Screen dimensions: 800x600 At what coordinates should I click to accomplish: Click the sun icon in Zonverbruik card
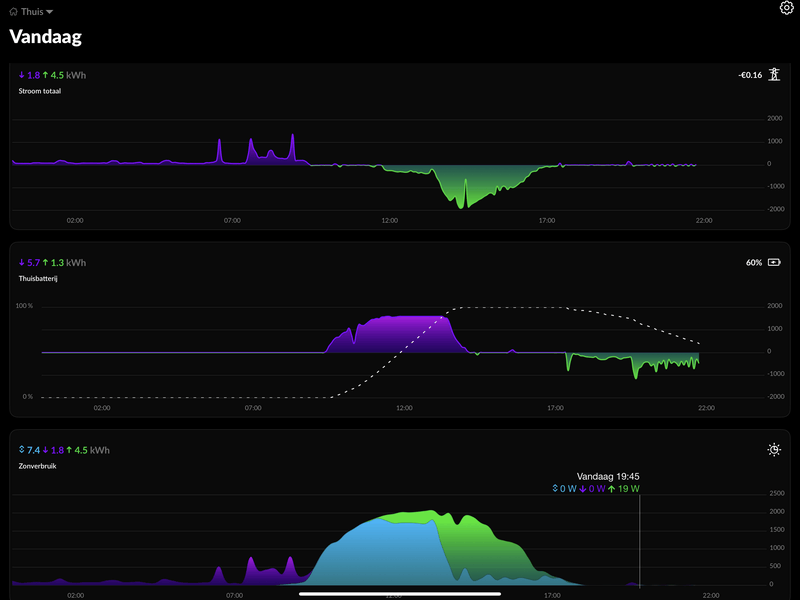point(774,449)
